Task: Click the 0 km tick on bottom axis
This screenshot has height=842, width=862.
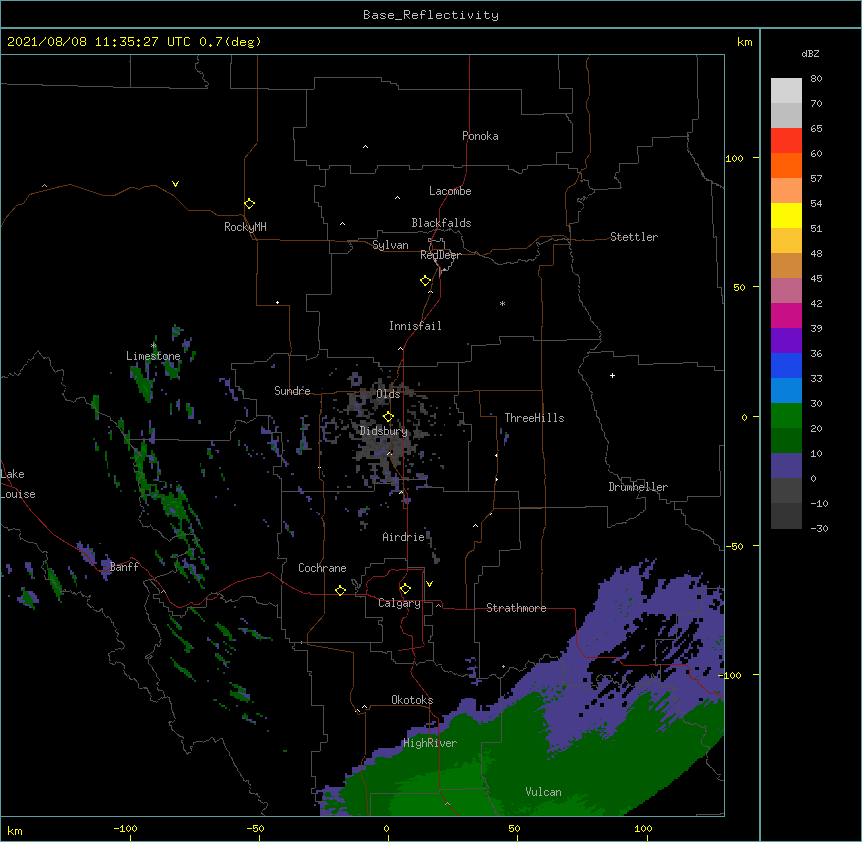Action: tap(386, 829)
